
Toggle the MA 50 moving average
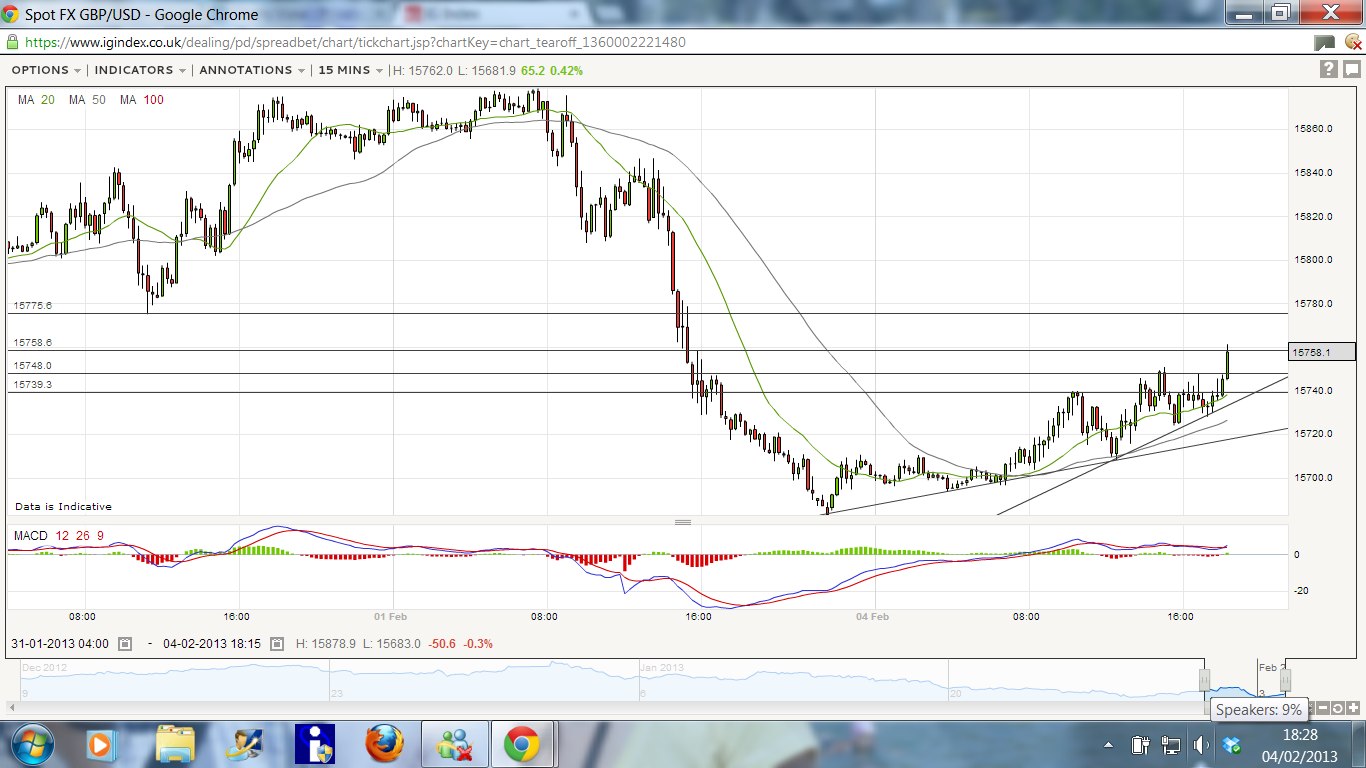coord(87,100)
